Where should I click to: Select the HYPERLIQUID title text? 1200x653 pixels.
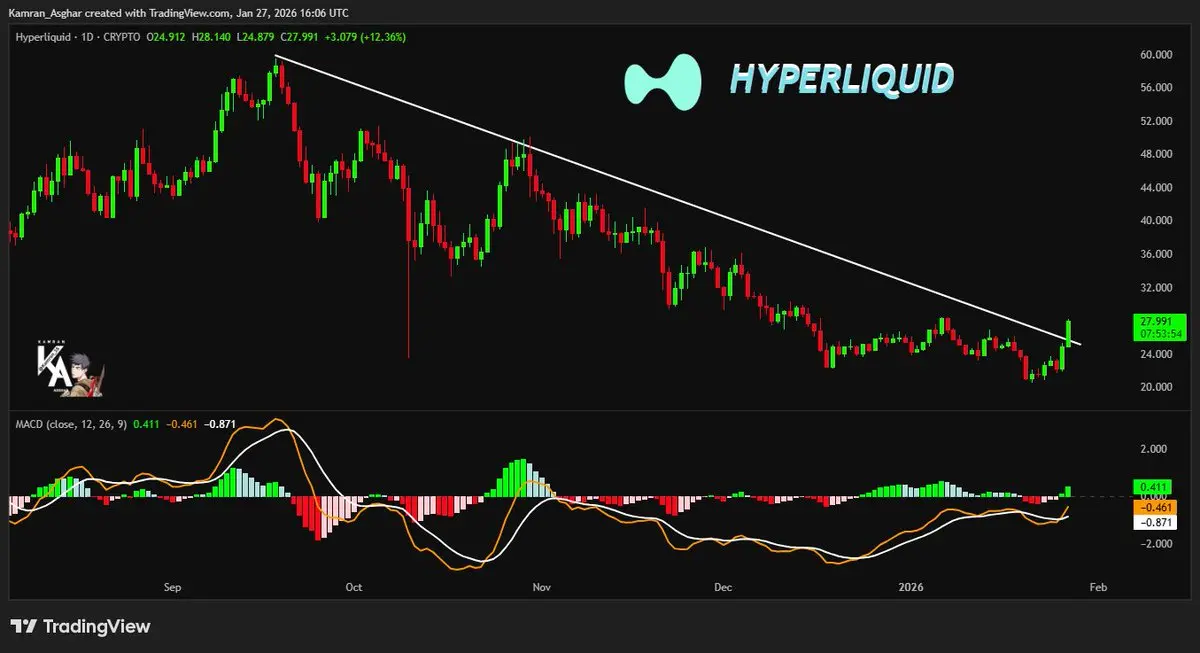click(x=841, y=79)
